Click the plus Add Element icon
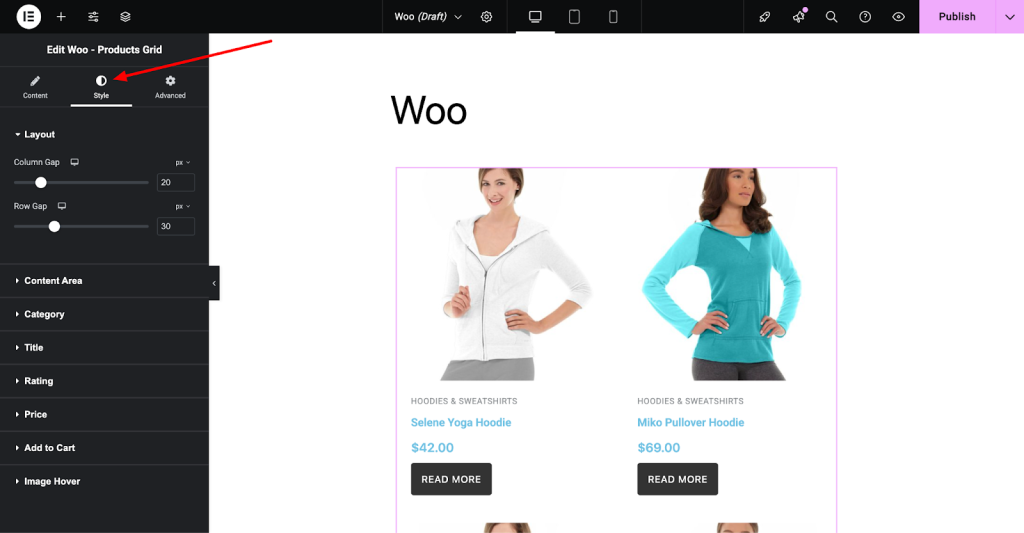This screenshot has height=533, width=1024. (61, 17)
